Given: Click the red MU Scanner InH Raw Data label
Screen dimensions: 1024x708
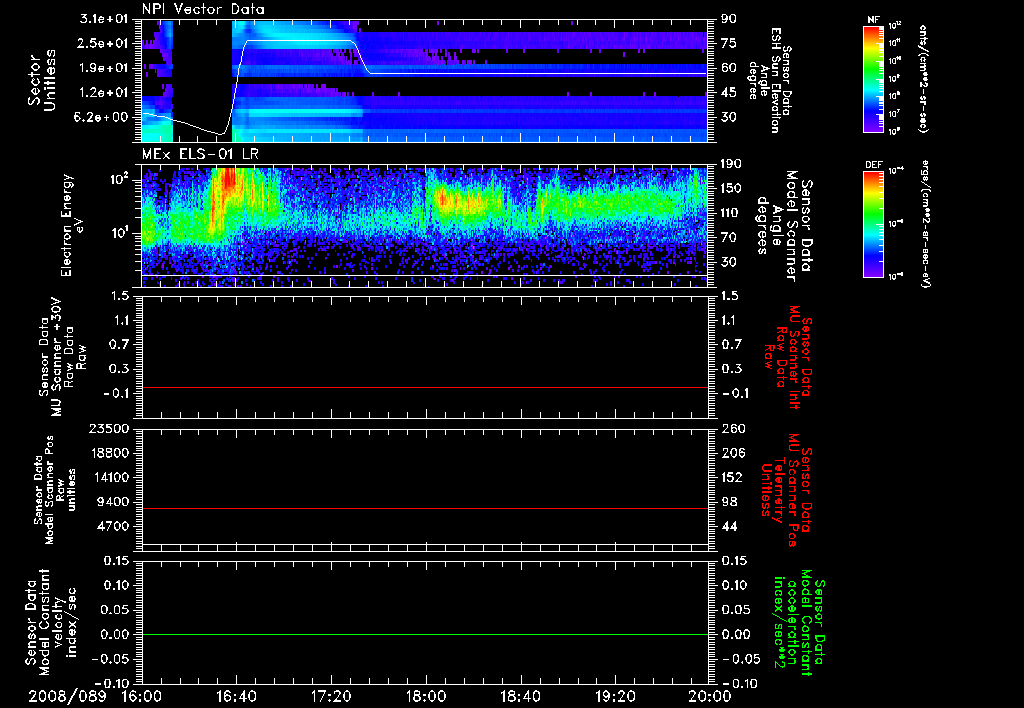Looking at the screenshot, I should pos(788,357).
